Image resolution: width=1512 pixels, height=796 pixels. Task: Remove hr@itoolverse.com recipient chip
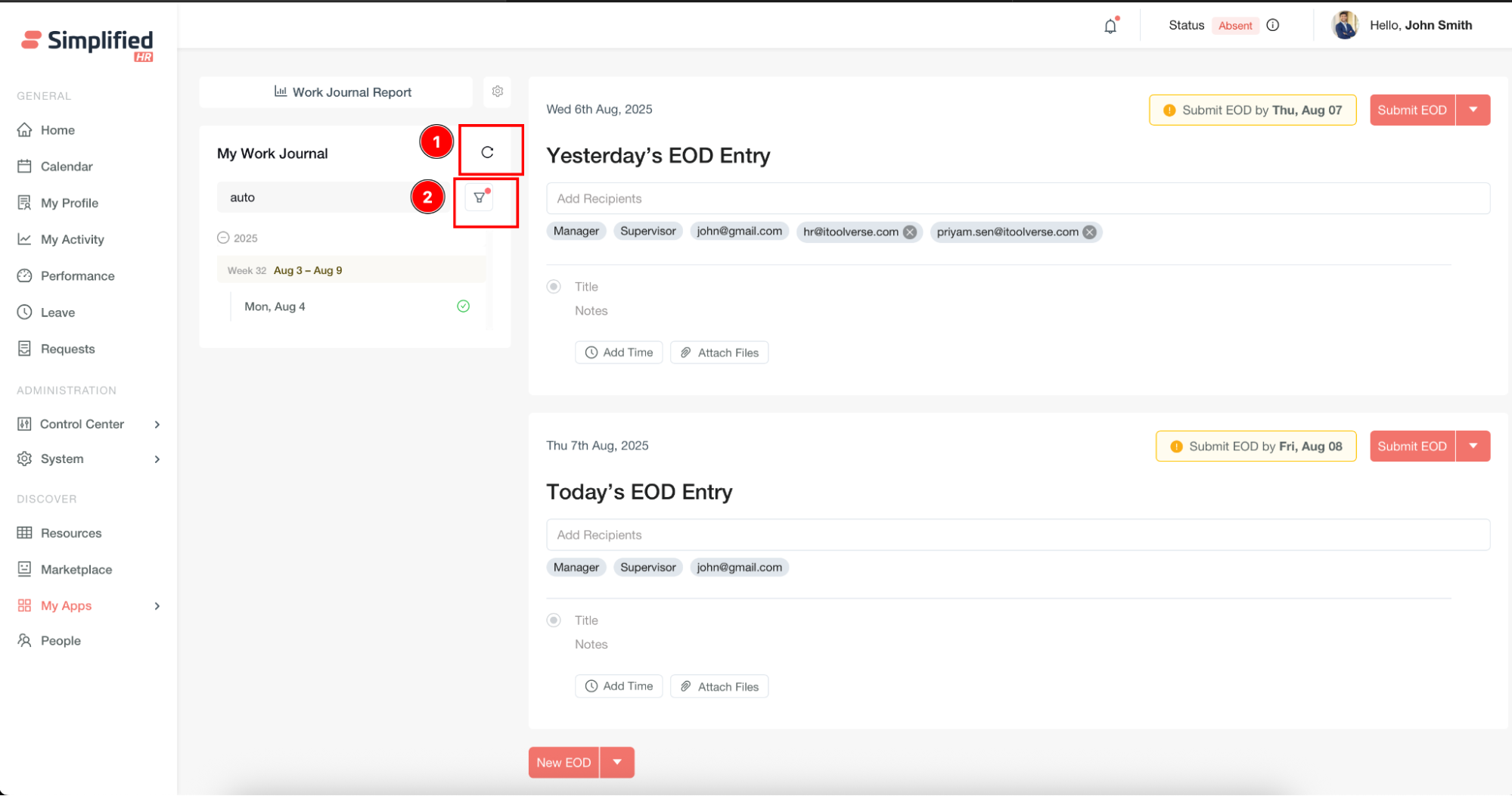[910, 232]
